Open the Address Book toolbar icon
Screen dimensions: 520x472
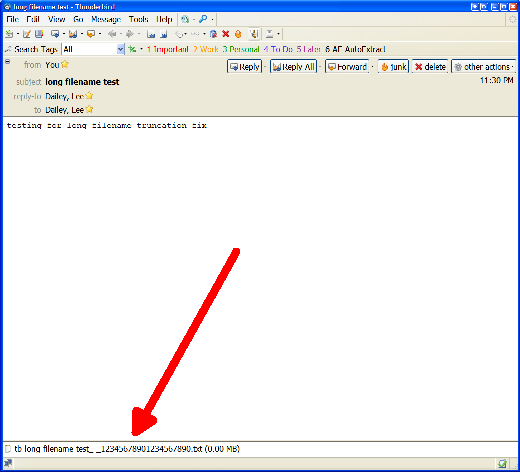point(39,34)
